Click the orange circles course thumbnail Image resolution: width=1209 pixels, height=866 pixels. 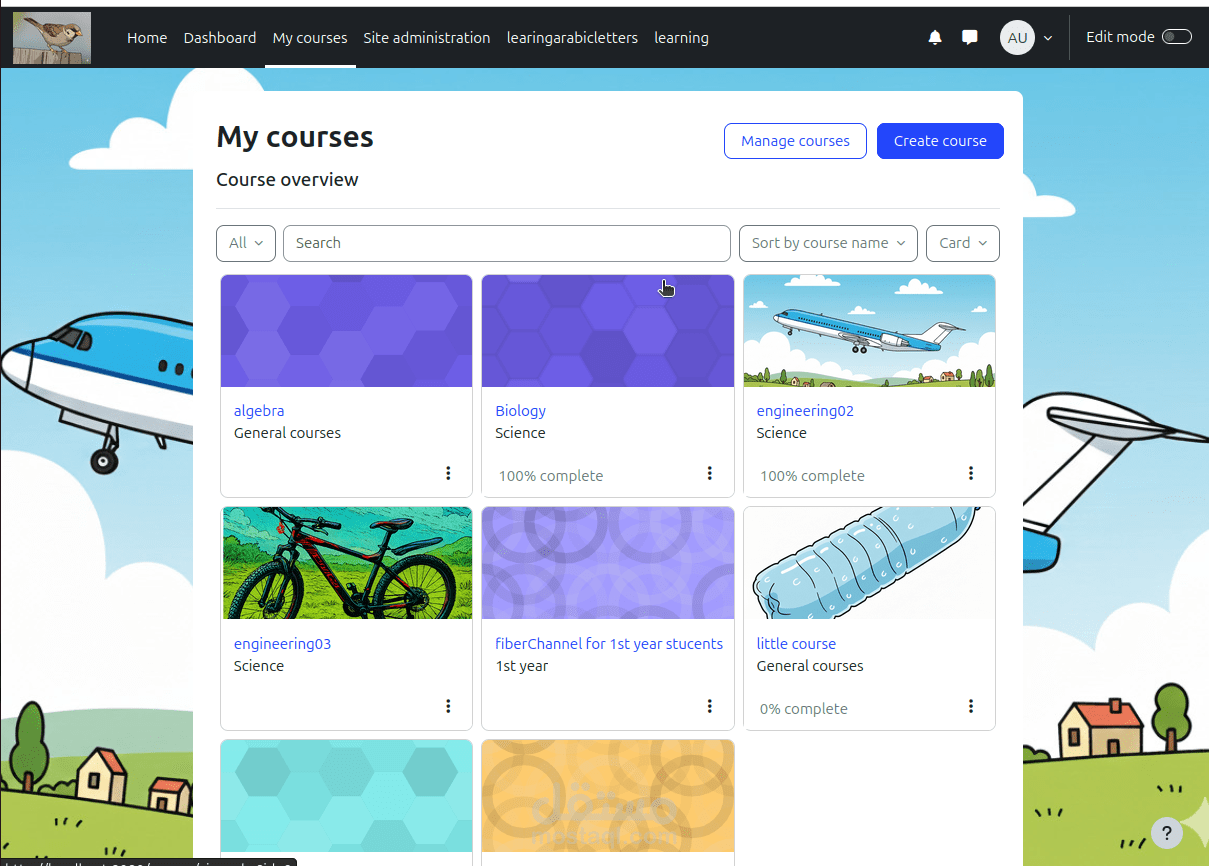tap(608, 796)
